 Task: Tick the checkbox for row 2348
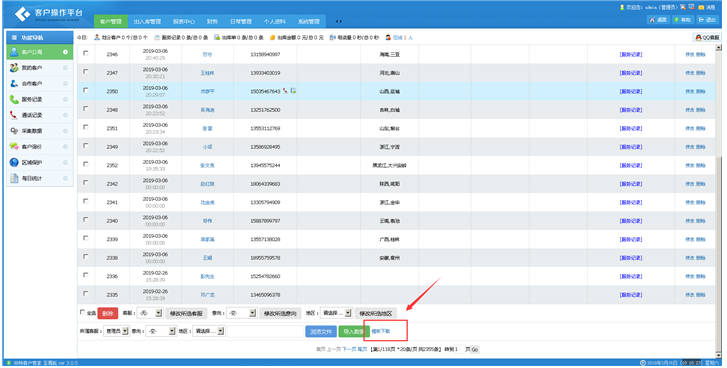85,109
